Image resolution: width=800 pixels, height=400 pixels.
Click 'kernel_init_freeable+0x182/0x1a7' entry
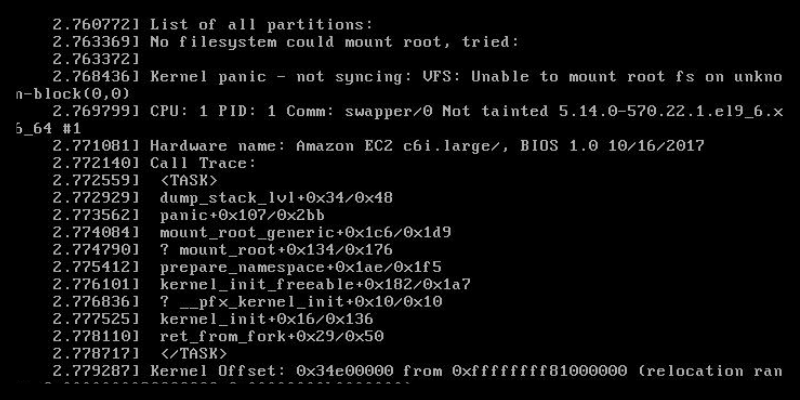tap(315, 284)
